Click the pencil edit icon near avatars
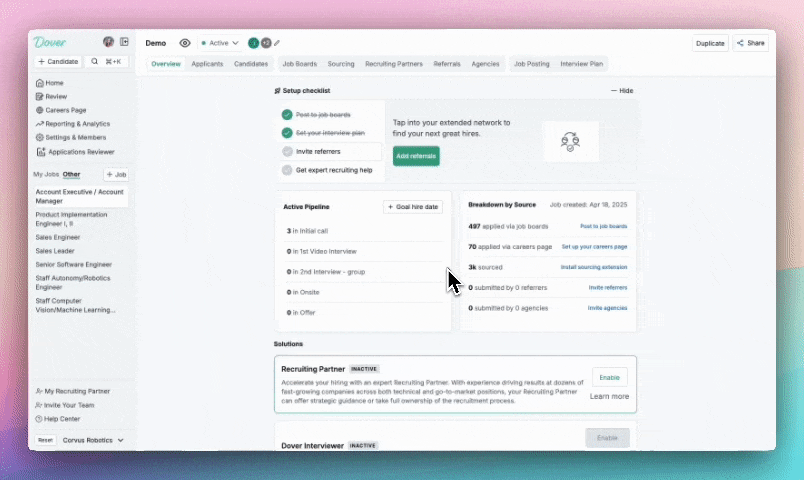Screen dimensions: 804x480 [x=277, y=43]
